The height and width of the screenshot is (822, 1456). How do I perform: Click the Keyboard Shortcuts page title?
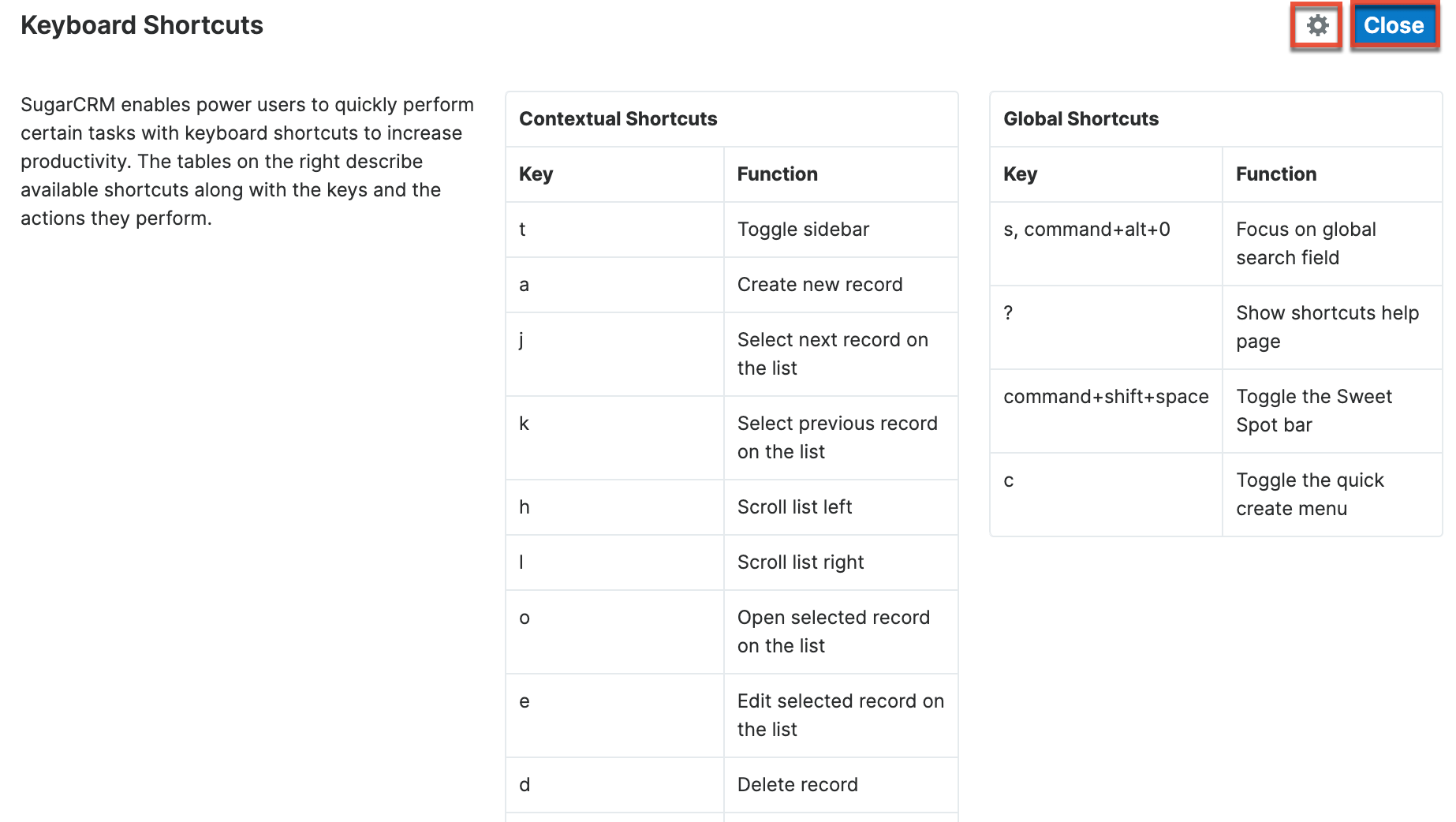click(x=142, y=24)
